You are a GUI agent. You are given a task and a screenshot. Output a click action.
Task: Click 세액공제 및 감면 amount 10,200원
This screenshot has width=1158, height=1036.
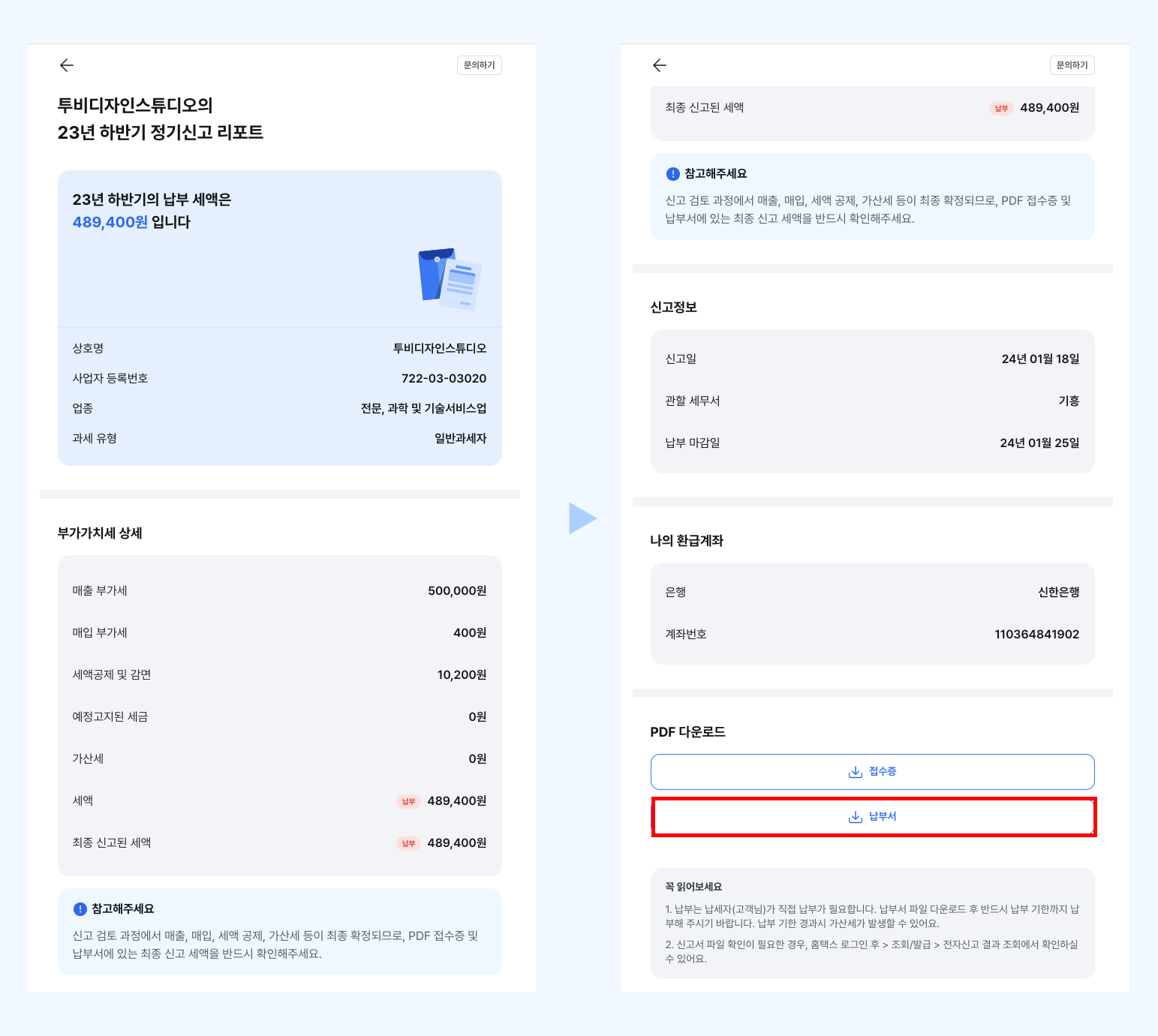pyautogui.click(x=462, y=675)
